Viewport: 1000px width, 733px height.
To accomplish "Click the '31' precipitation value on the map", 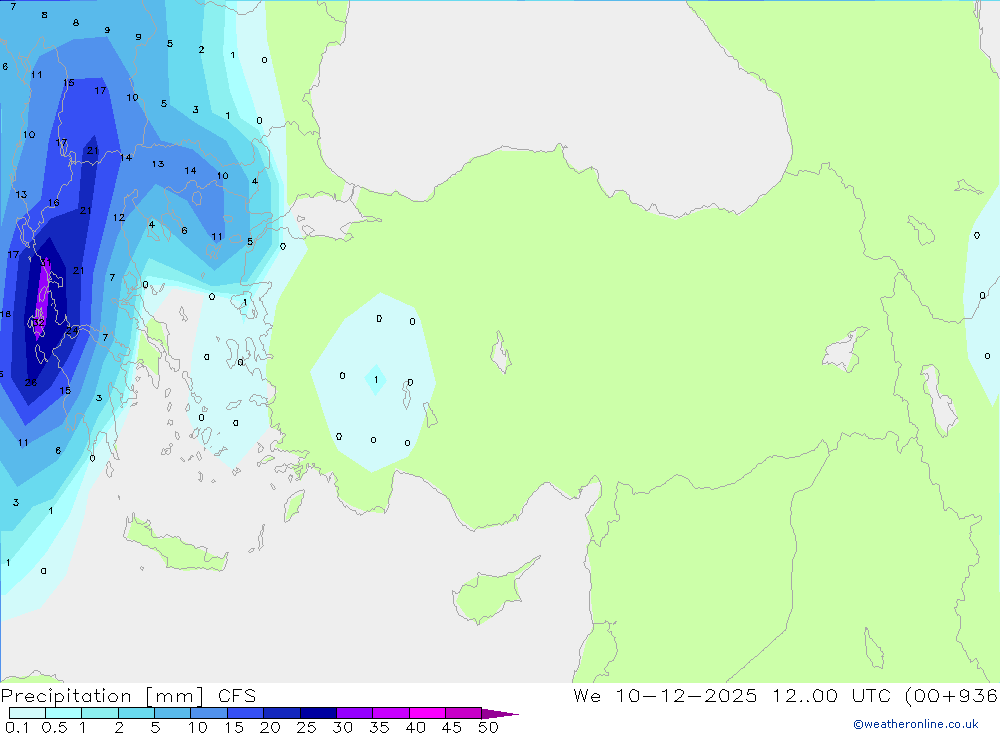I will tap(45, 262).
